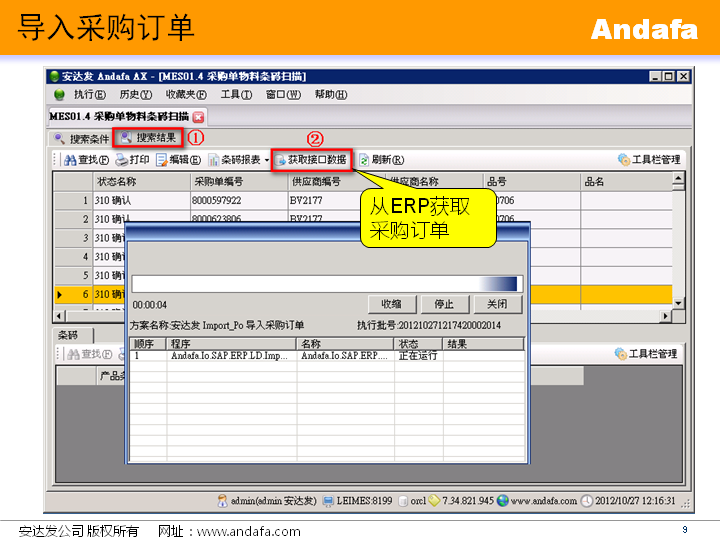
Task: Click 获取接口数据 to fetch ERP data
Action: (310, 160)
